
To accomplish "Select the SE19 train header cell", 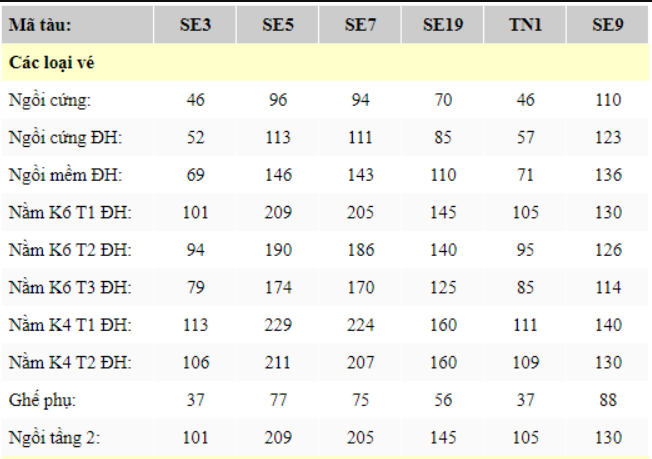I will pyautogui.click(x=443, y=25).
